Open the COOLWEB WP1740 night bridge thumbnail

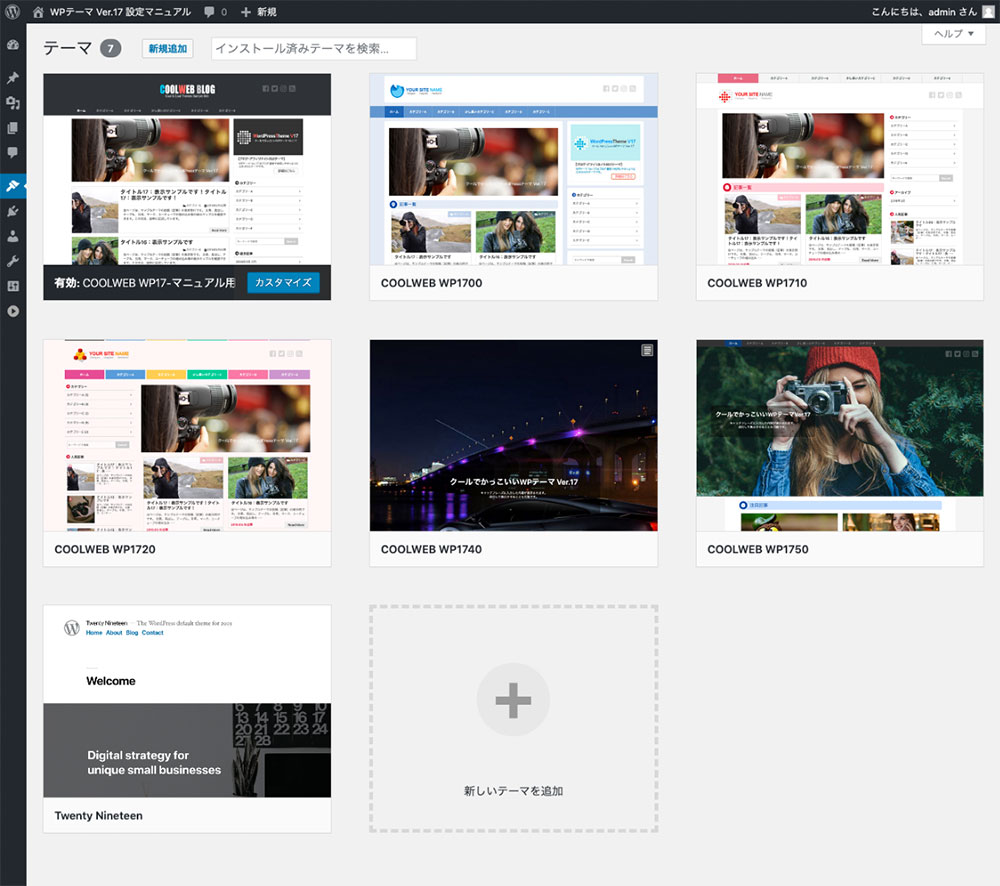click(513, 435)
